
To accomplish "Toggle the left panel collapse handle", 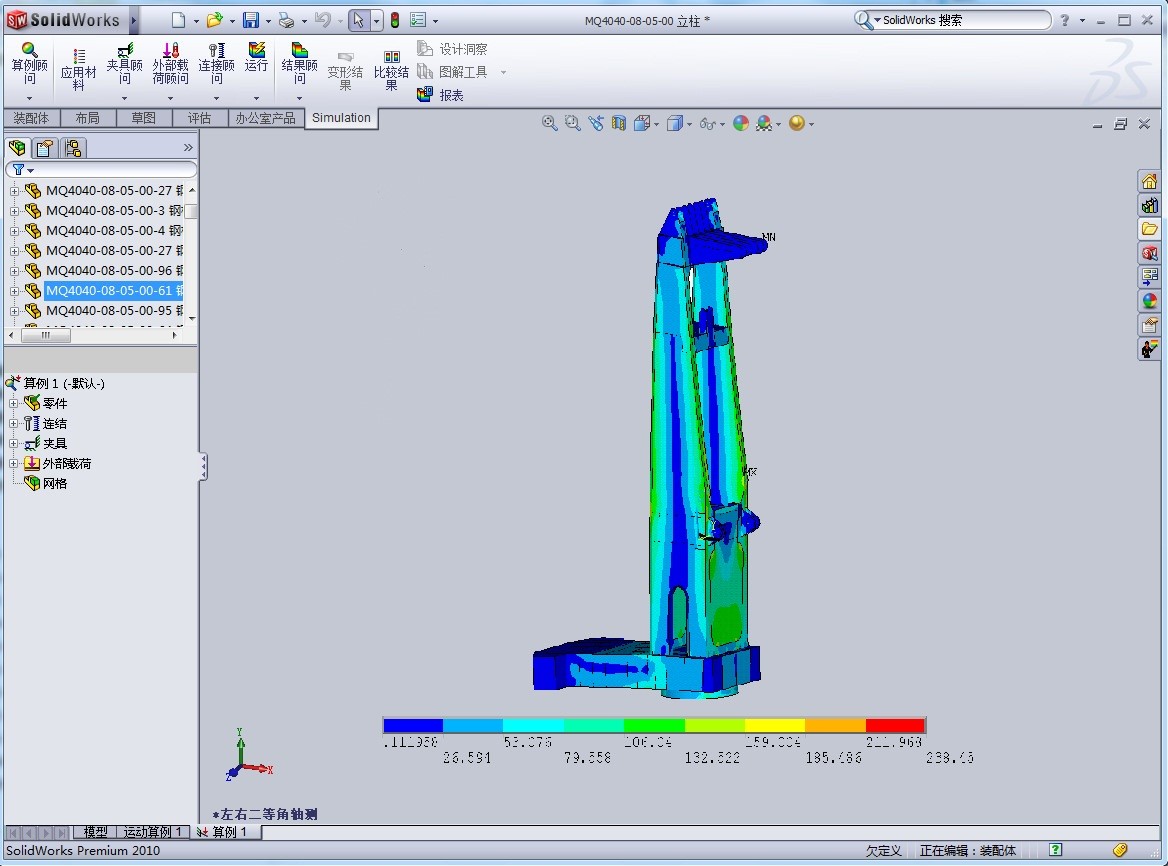I will (x=203, y=466).
